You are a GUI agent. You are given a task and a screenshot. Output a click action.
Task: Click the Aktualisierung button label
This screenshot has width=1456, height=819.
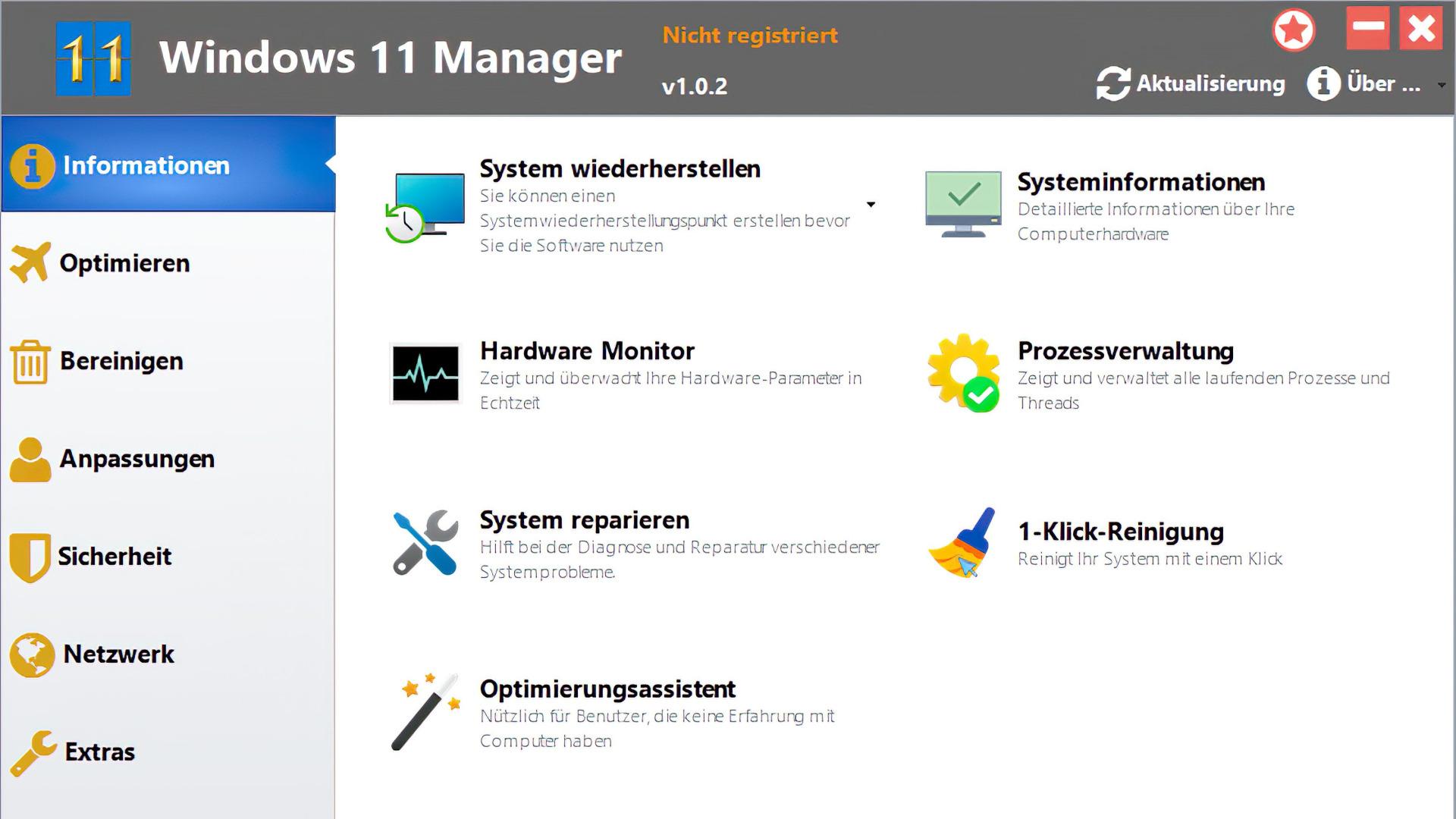coord(1211,83)
